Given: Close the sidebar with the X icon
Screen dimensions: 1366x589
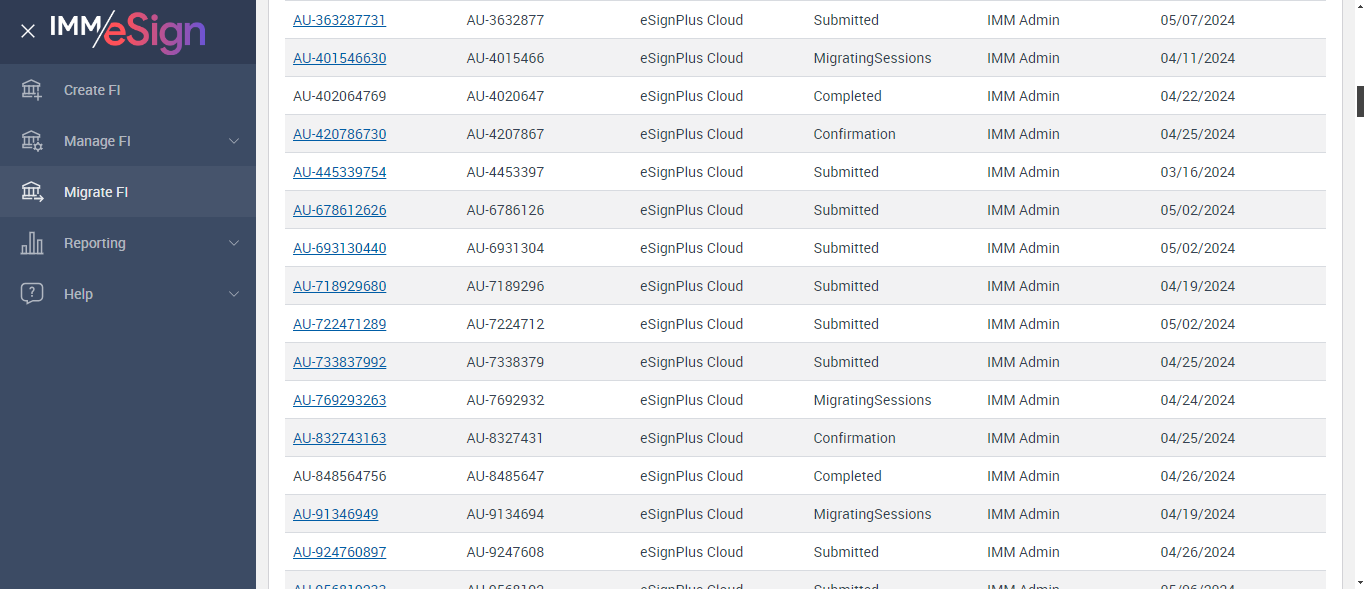Looking at the screenshot, I should 28,31.
